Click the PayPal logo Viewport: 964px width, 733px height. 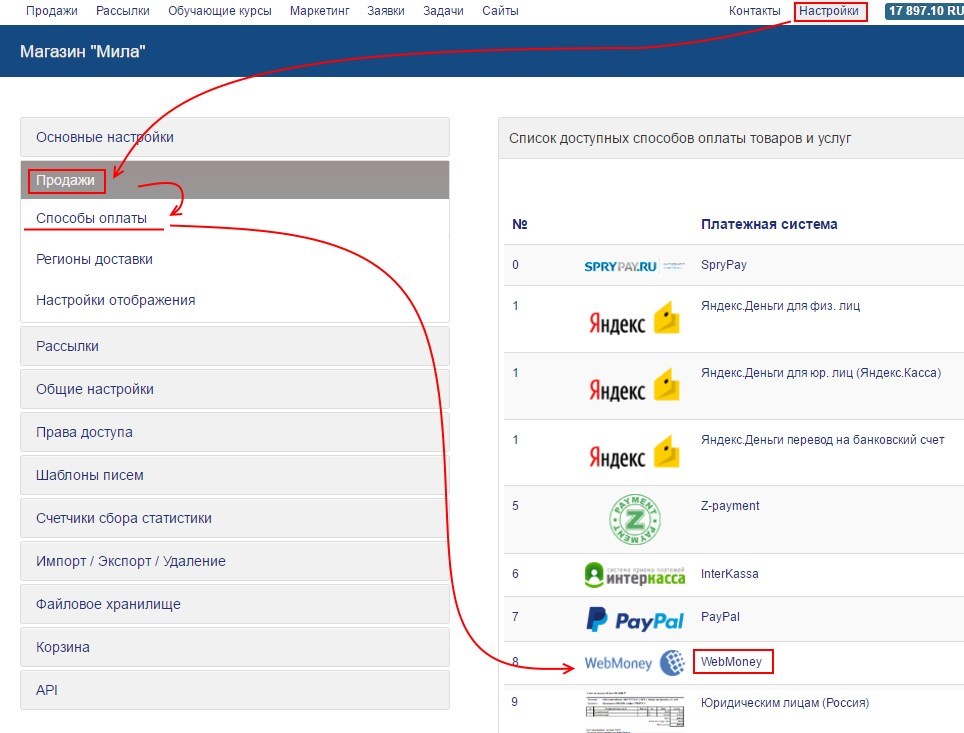click(634, 619)
